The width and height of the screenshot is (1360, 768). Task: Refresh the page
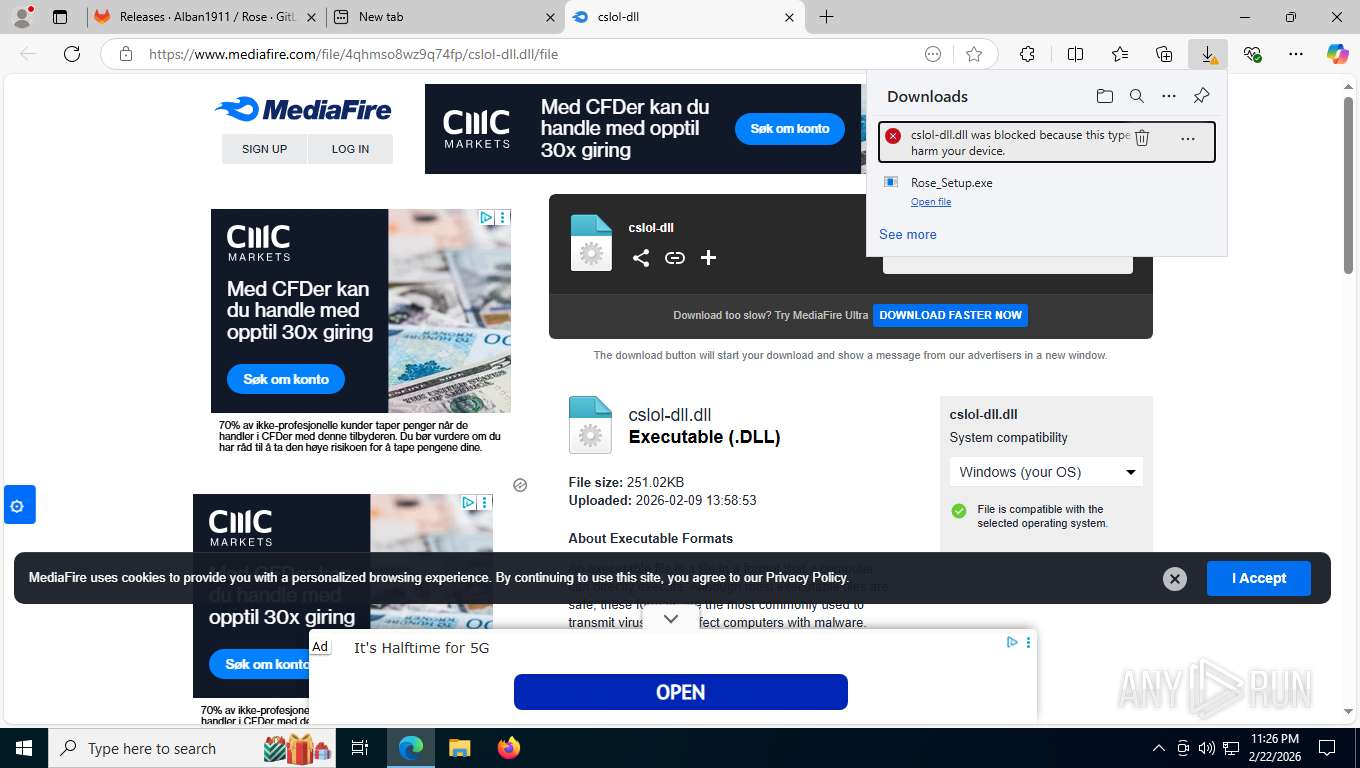(72, 54)
